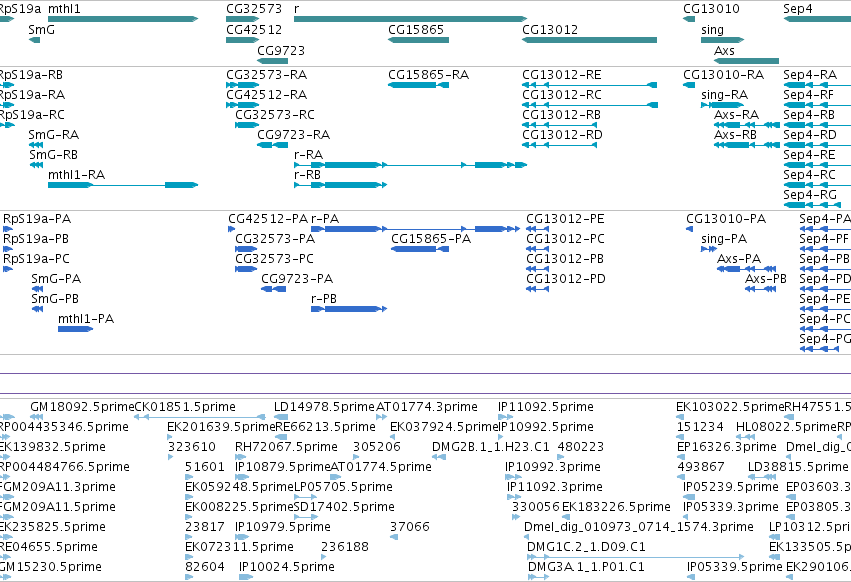Screen dimensions: 851x582
Task: Select the IP05339.5prime EST label
Action: 735,567
